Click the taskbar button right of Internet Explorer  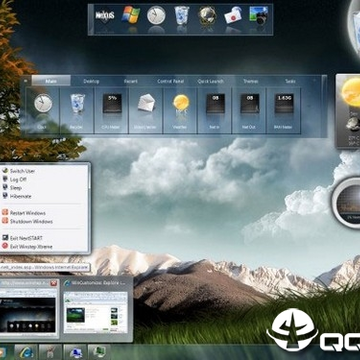click(x=50, y=353)
